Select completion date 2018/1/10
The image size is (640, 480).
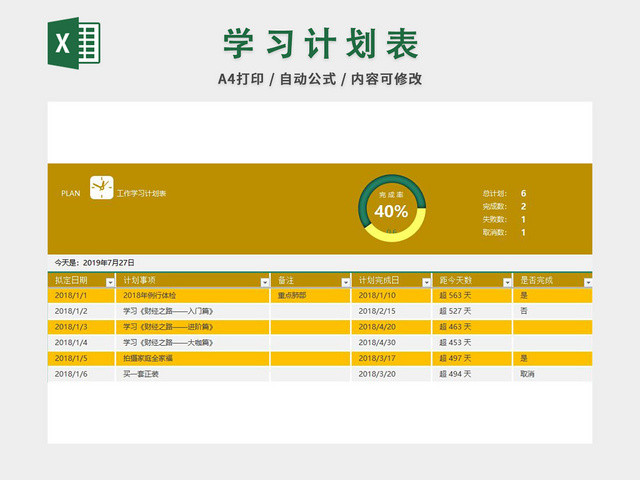tap(391, 296)
